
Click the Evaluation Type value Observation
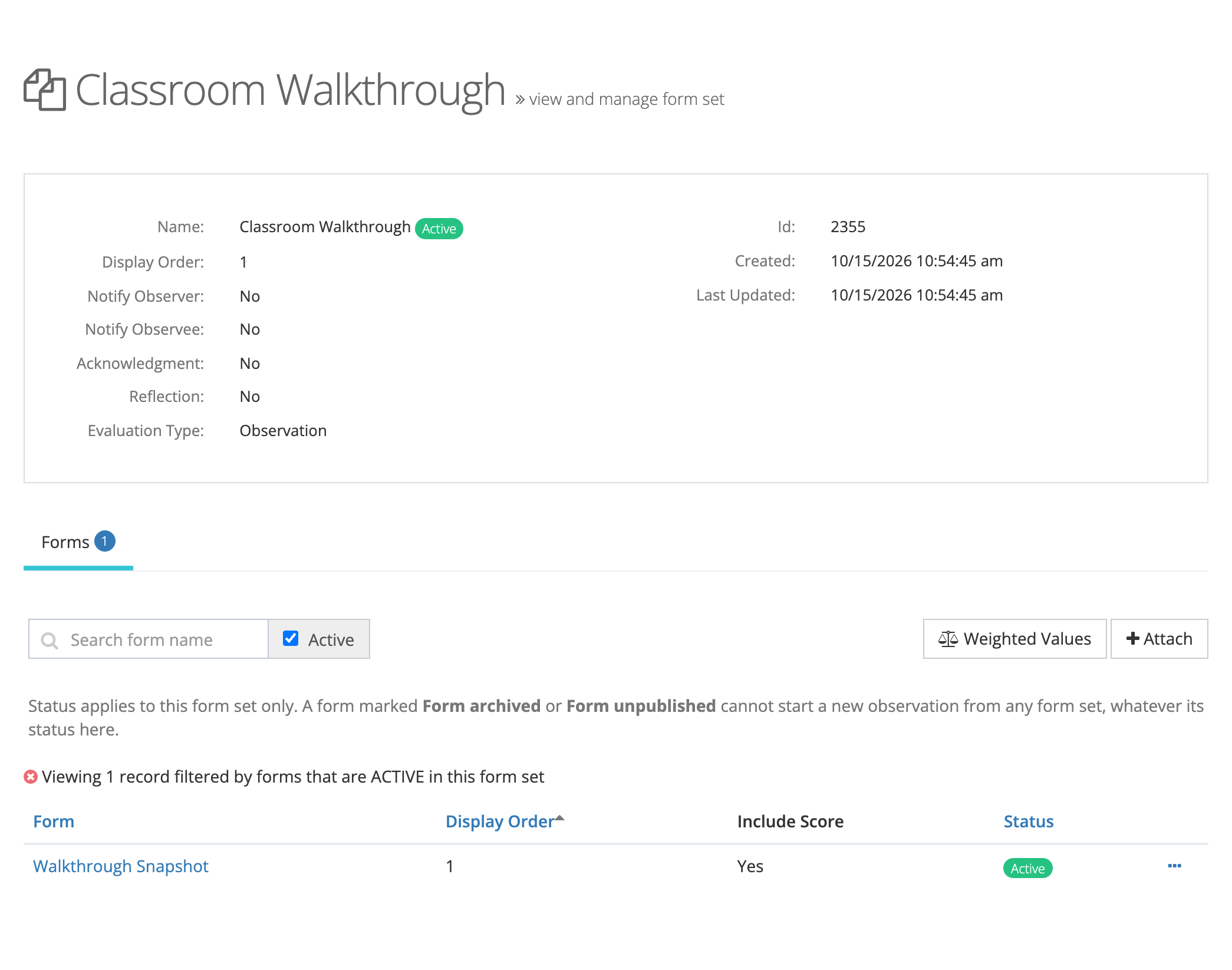[283, 431]
